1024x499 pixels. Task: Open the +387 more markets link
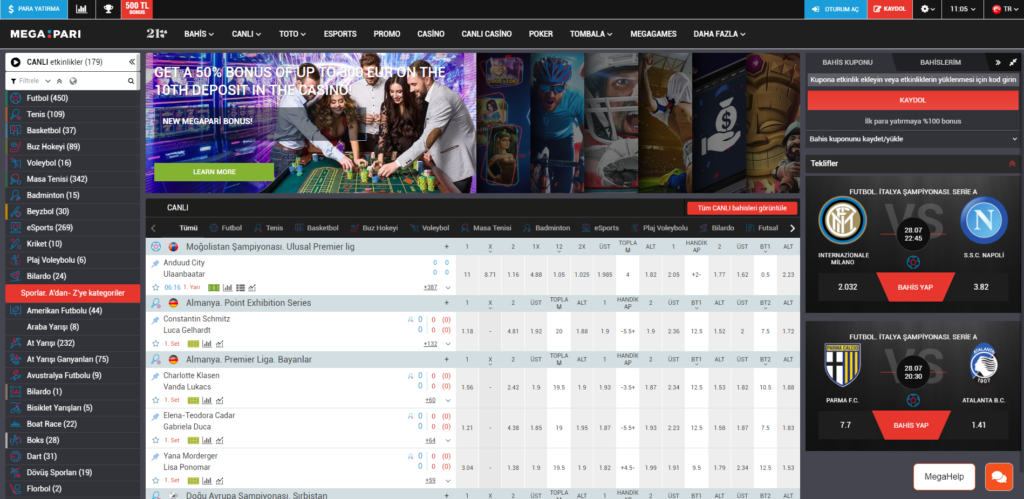coord(430,287)
